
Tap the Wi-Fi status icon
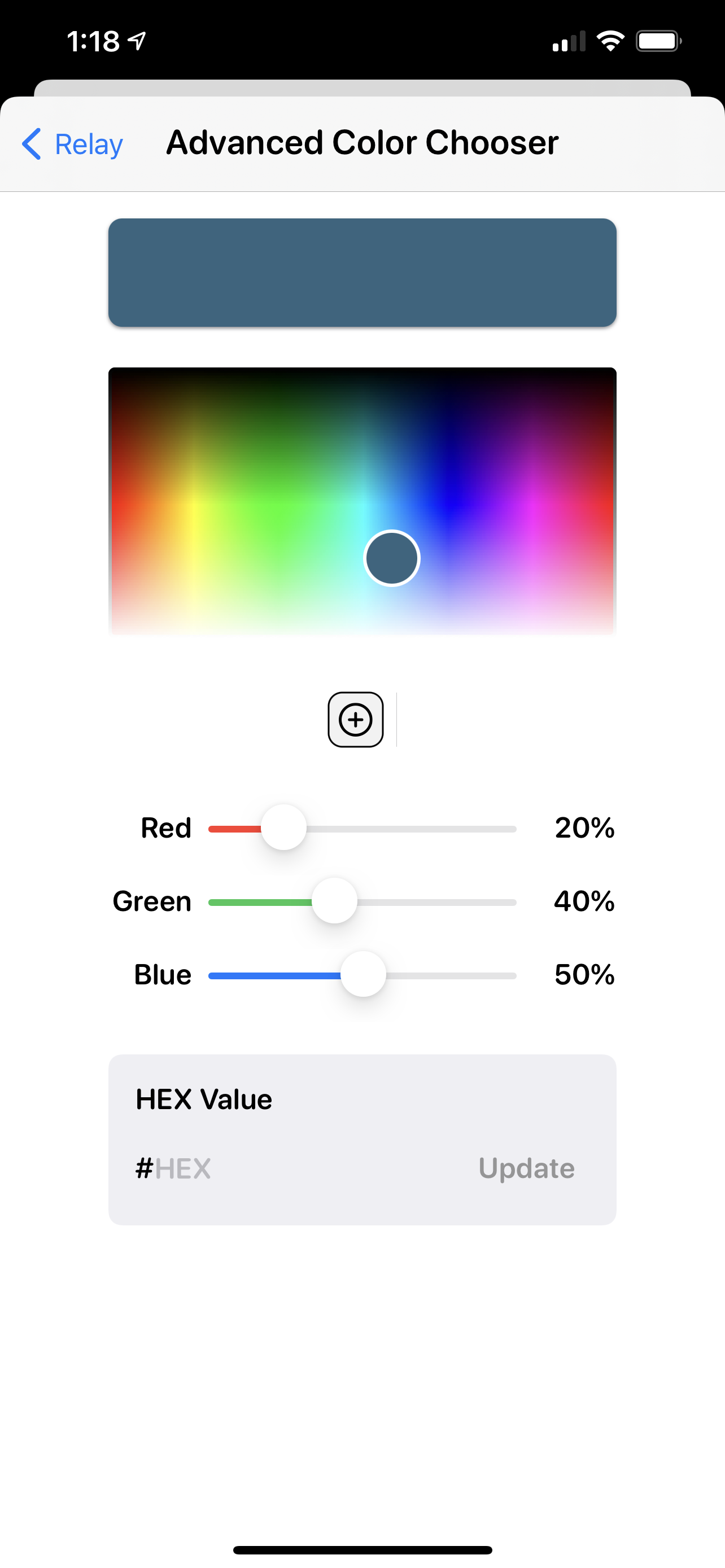610,41
